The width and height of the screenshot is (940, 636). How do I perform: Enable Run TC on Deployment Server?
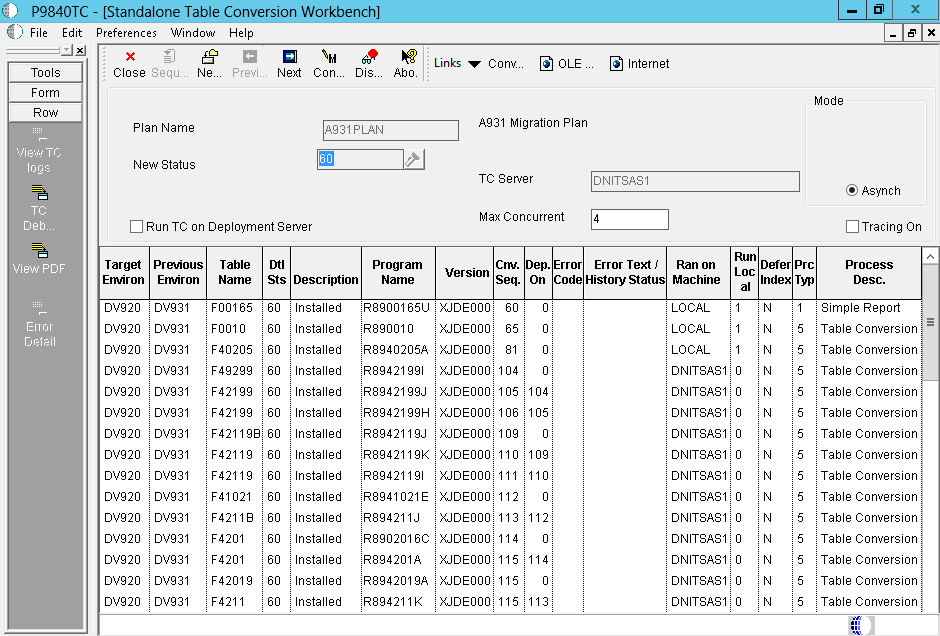click(137, 227)
